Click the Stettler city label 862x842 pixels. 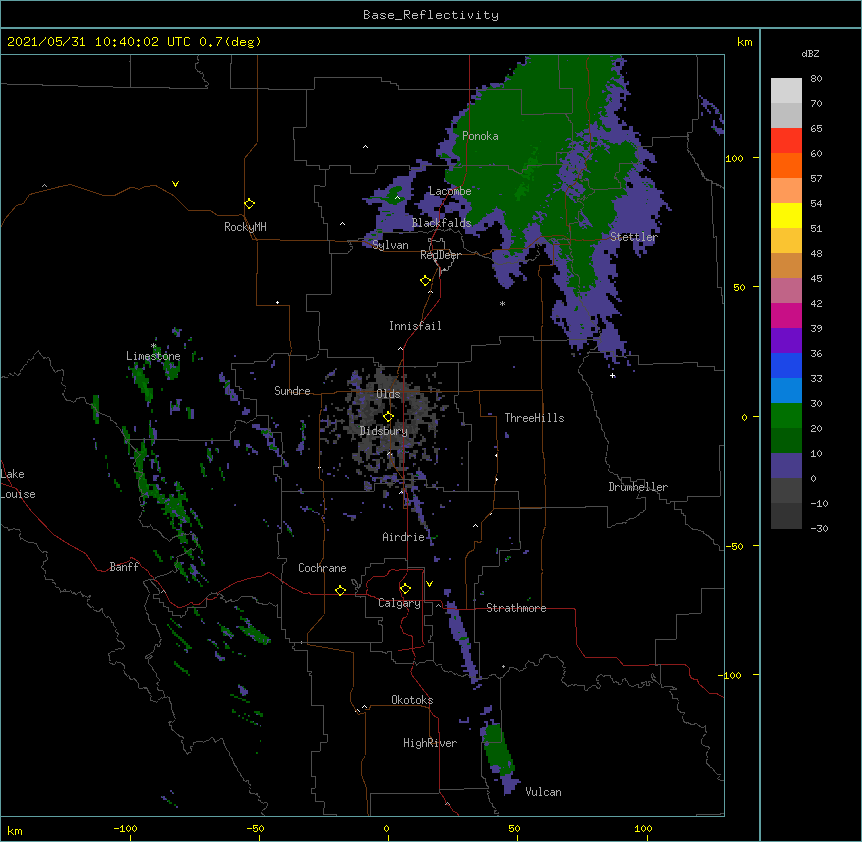point(634,237)
